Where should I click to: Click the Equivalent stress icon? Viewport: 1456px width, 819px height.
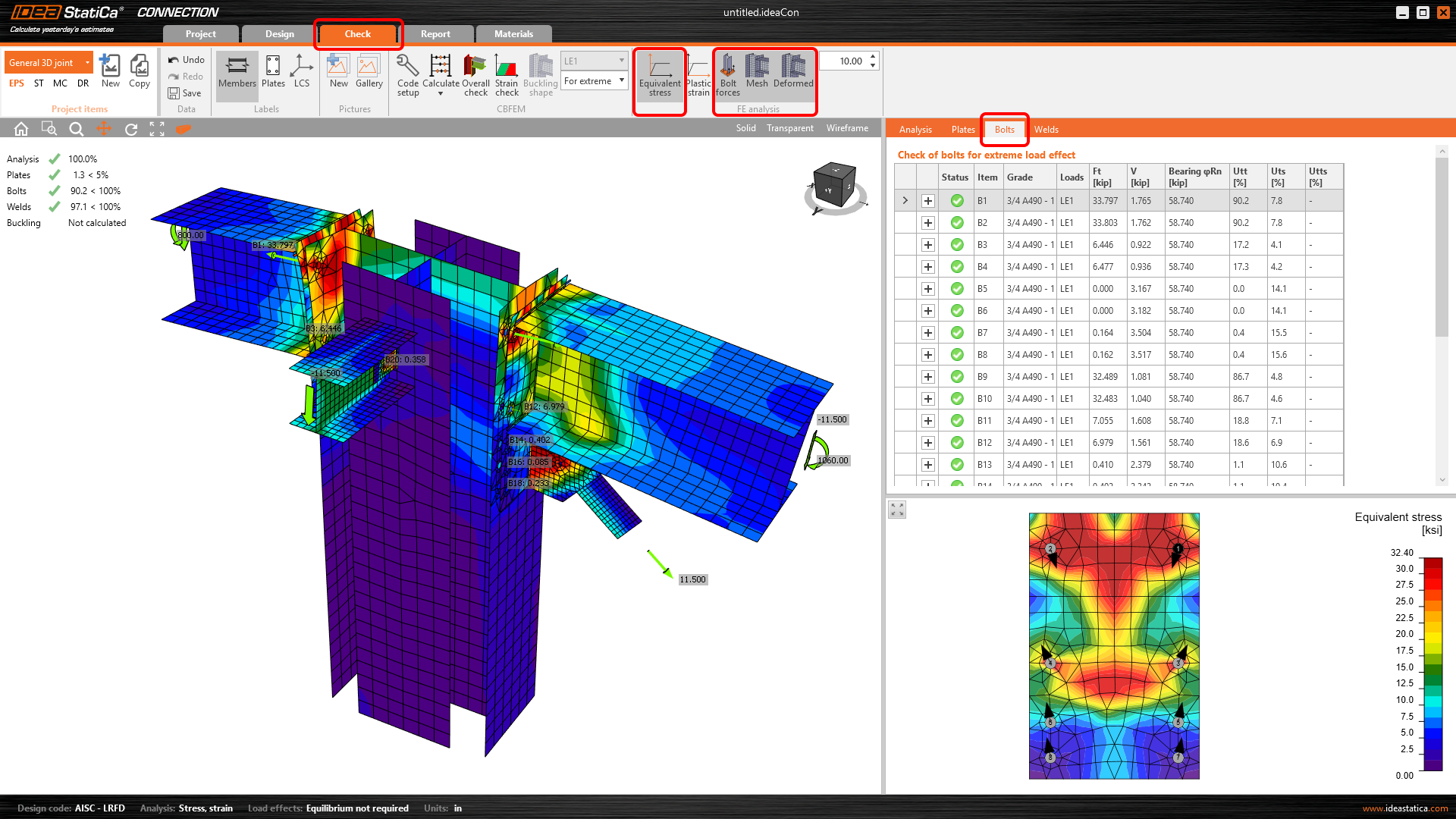[659, 75]
